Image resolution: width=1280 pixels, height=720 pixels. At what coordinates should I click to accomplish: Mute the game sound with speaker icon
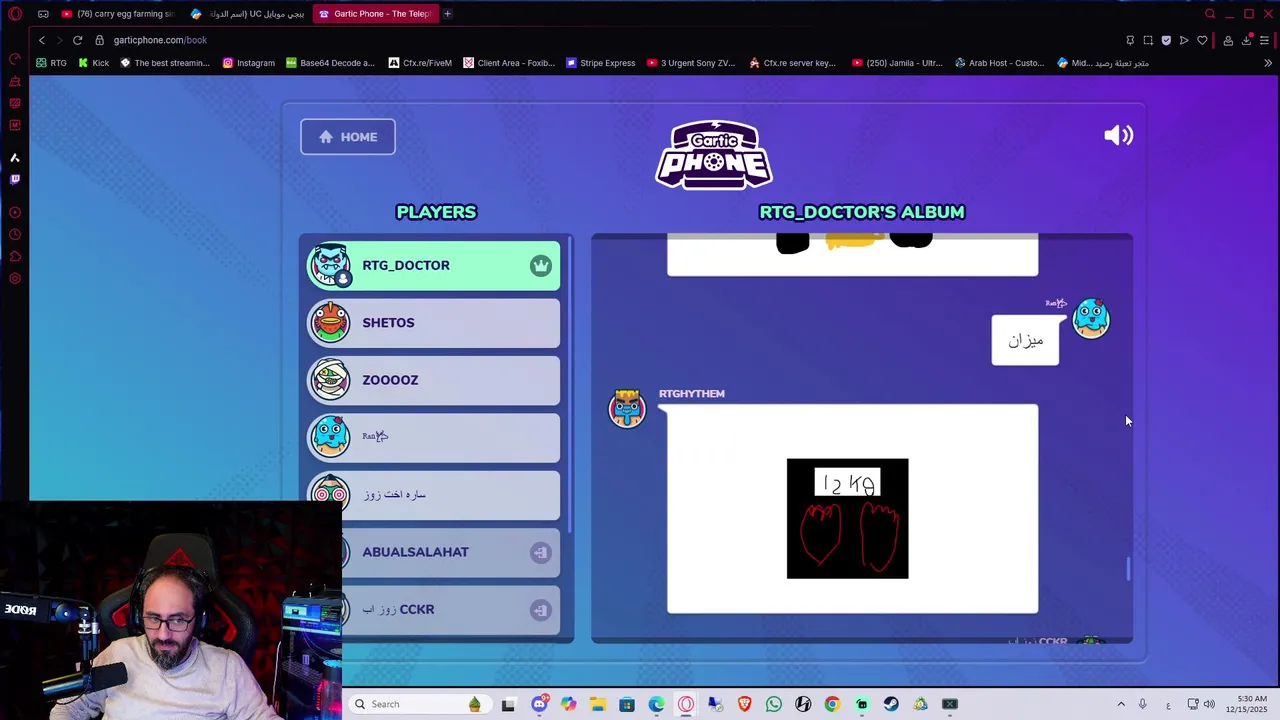point(1118,135)
